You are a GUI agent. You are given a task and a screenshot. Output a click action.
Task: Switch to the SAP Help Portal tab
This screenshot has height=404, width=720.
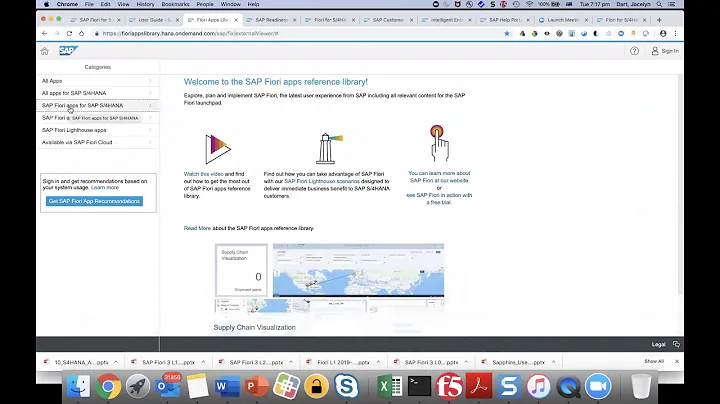pyautogui.click(x=505, y=20)
